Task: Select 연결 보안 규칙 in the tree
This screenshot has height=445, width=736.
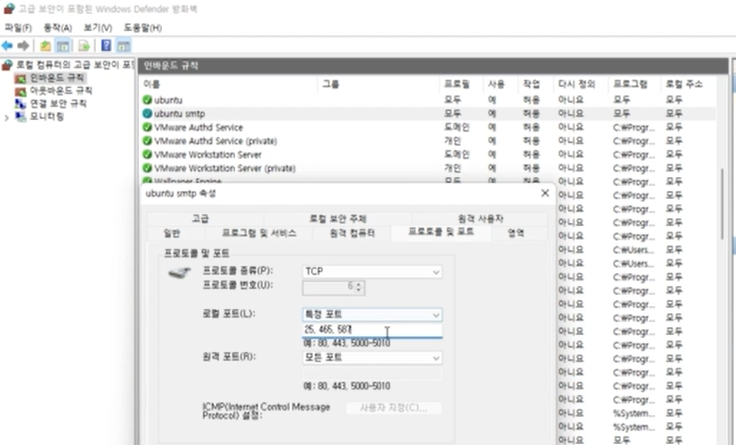Action: (x=58, y=103)
